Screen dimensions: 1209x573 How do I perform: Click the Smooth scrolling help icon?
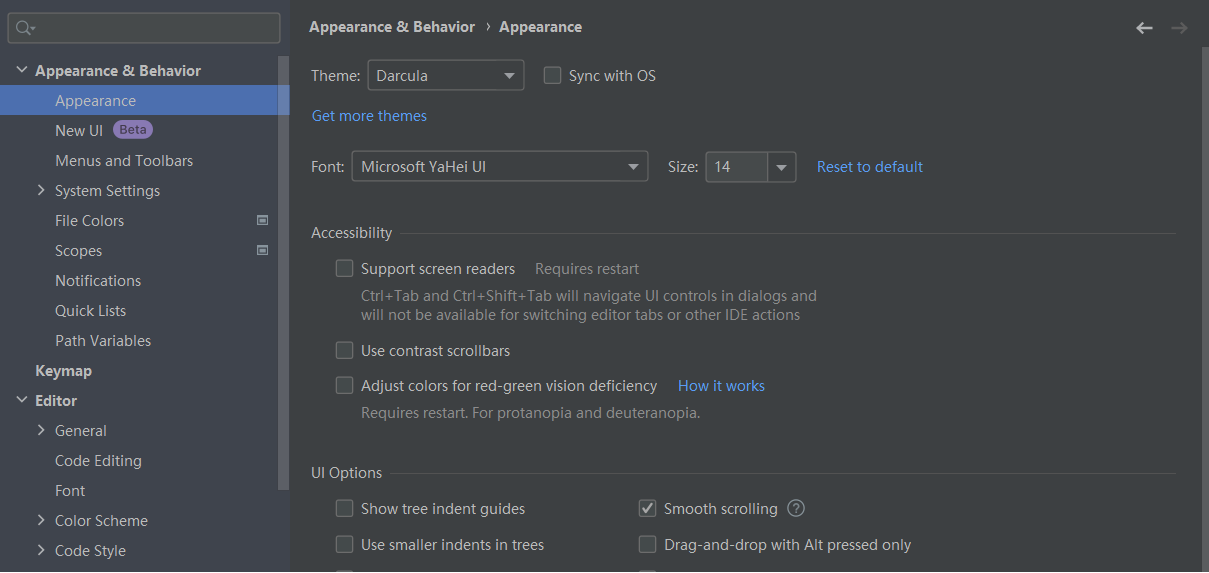click(796, 508)
